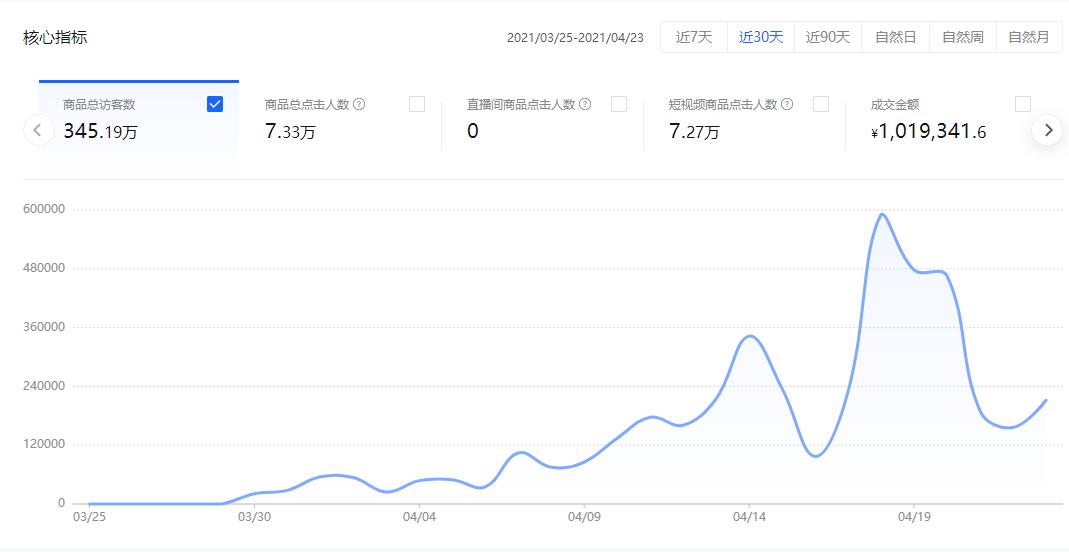Click the 04/09 x-axis label
Screen dimensions: 1069x552
[x=584, y=517]
